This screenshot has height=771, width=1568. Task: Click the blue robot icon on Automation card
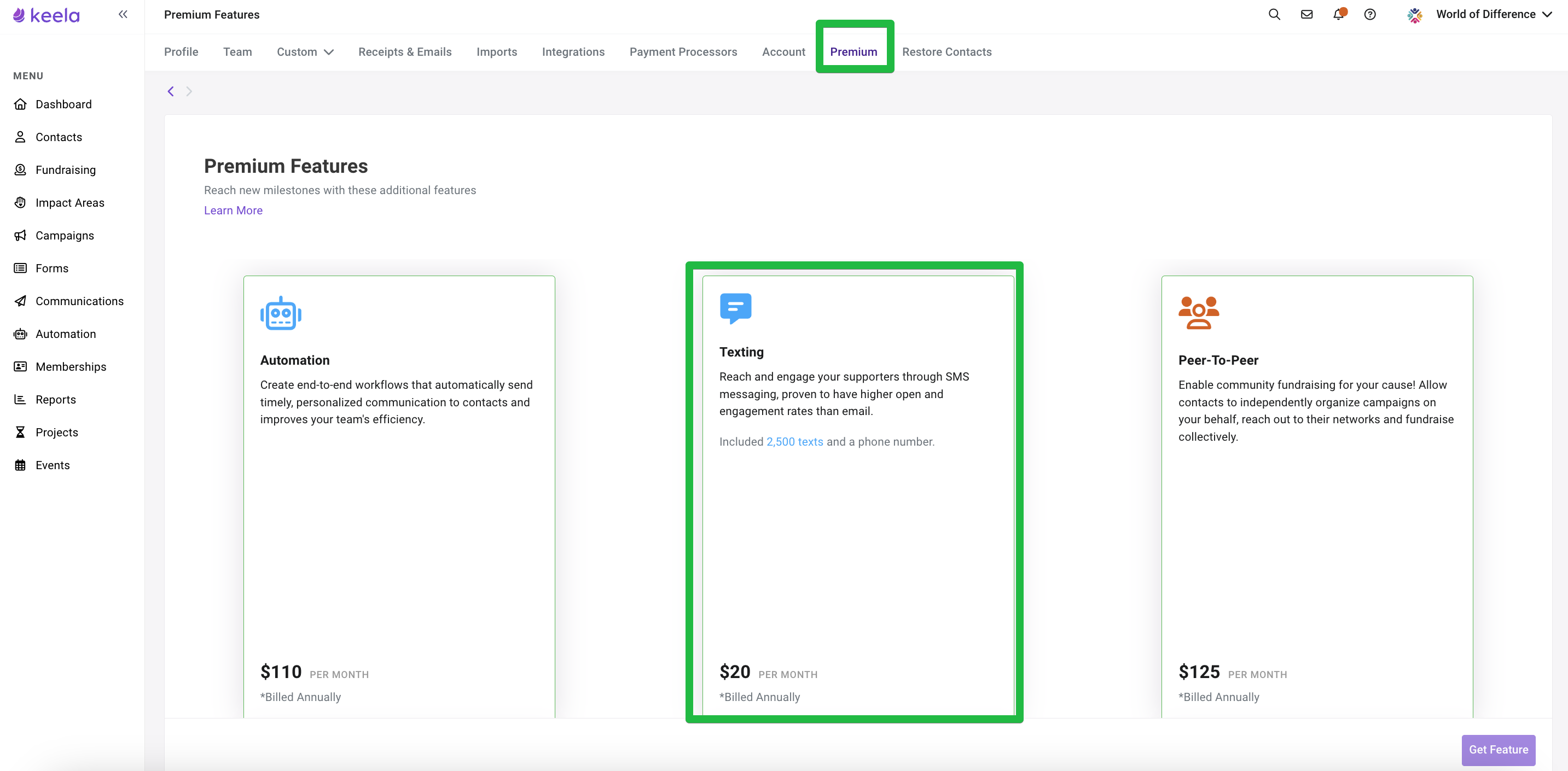281,313
